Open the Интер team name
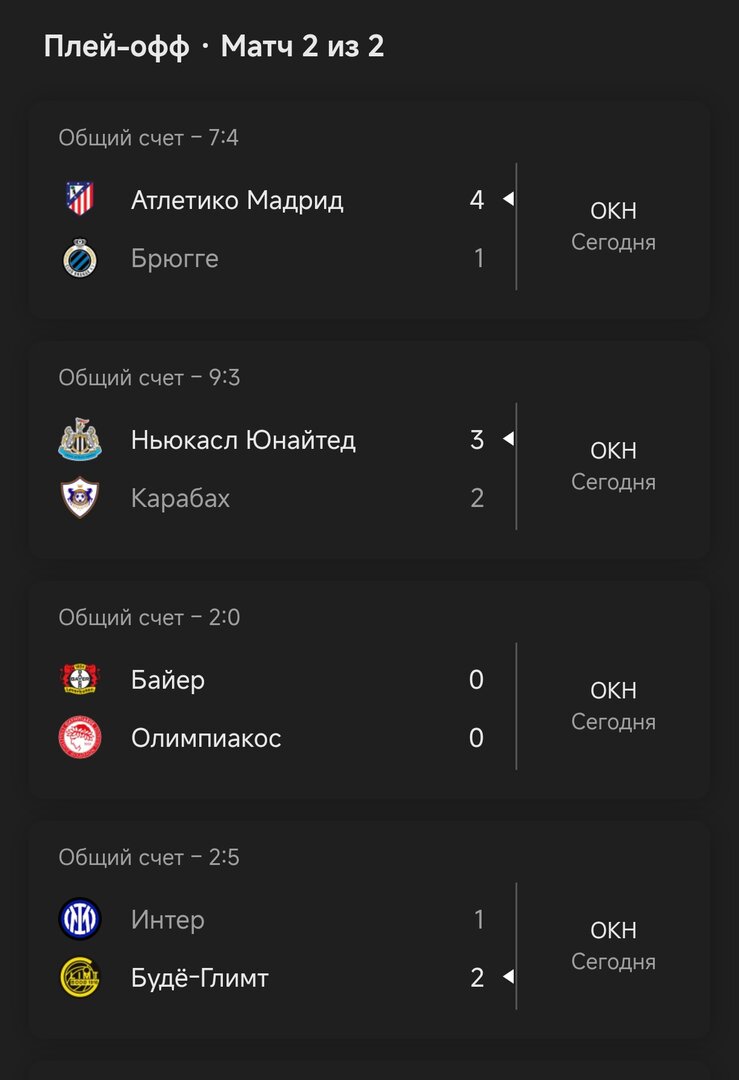Image resolution: width=739 pixels, height=1080 pixels. tap(167, 920)
